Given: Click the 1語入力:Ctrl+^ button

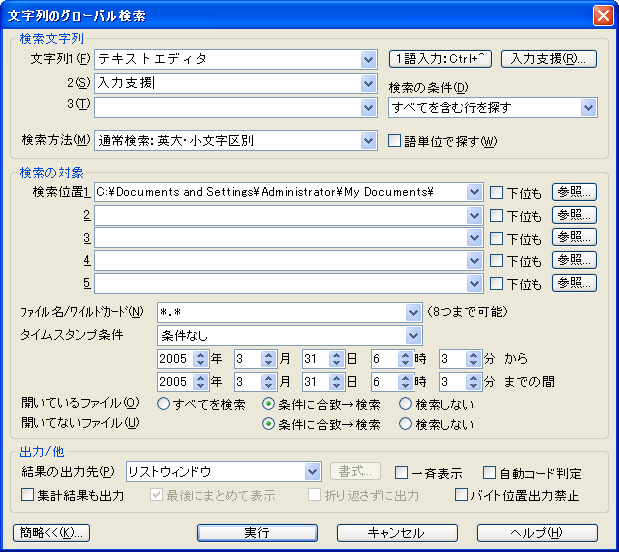Looking at the screenshot, I should point(441,59).
